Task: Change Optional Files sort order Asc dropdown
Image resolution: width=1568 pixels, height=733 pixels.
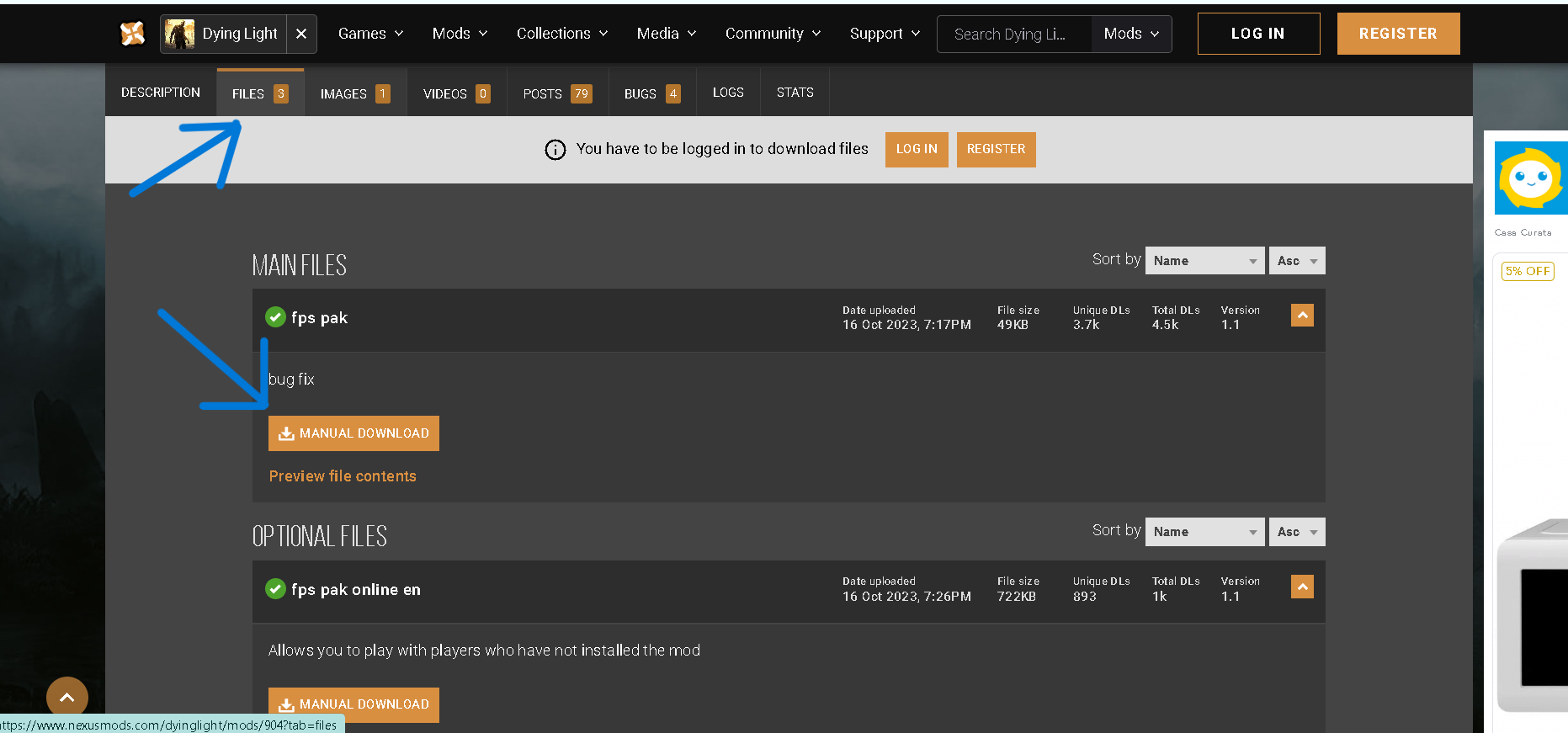Action: point(1297,532)
